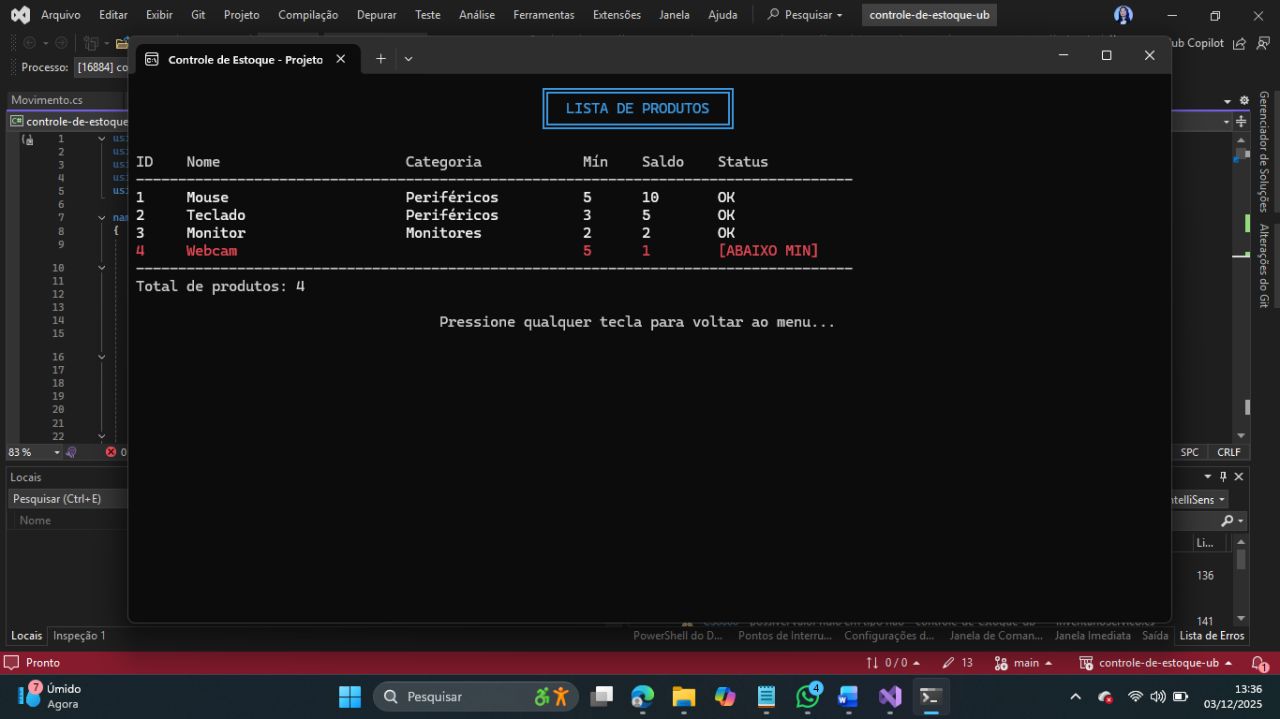Open the Teste menu
This screenshot has width=1280, height=719.
tap(428, 15)
